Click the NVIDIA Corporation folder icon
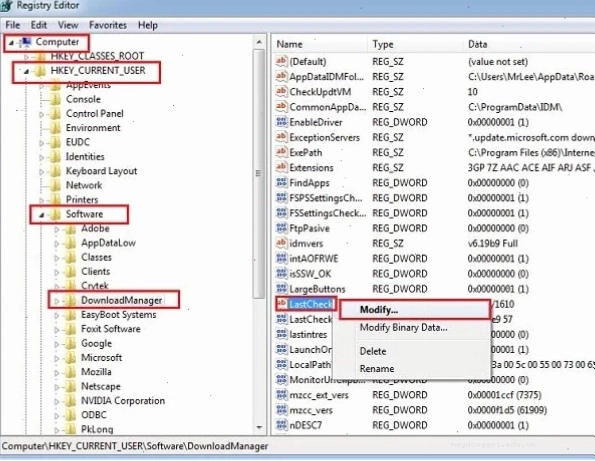595x461 pixels. click(71, 401)
